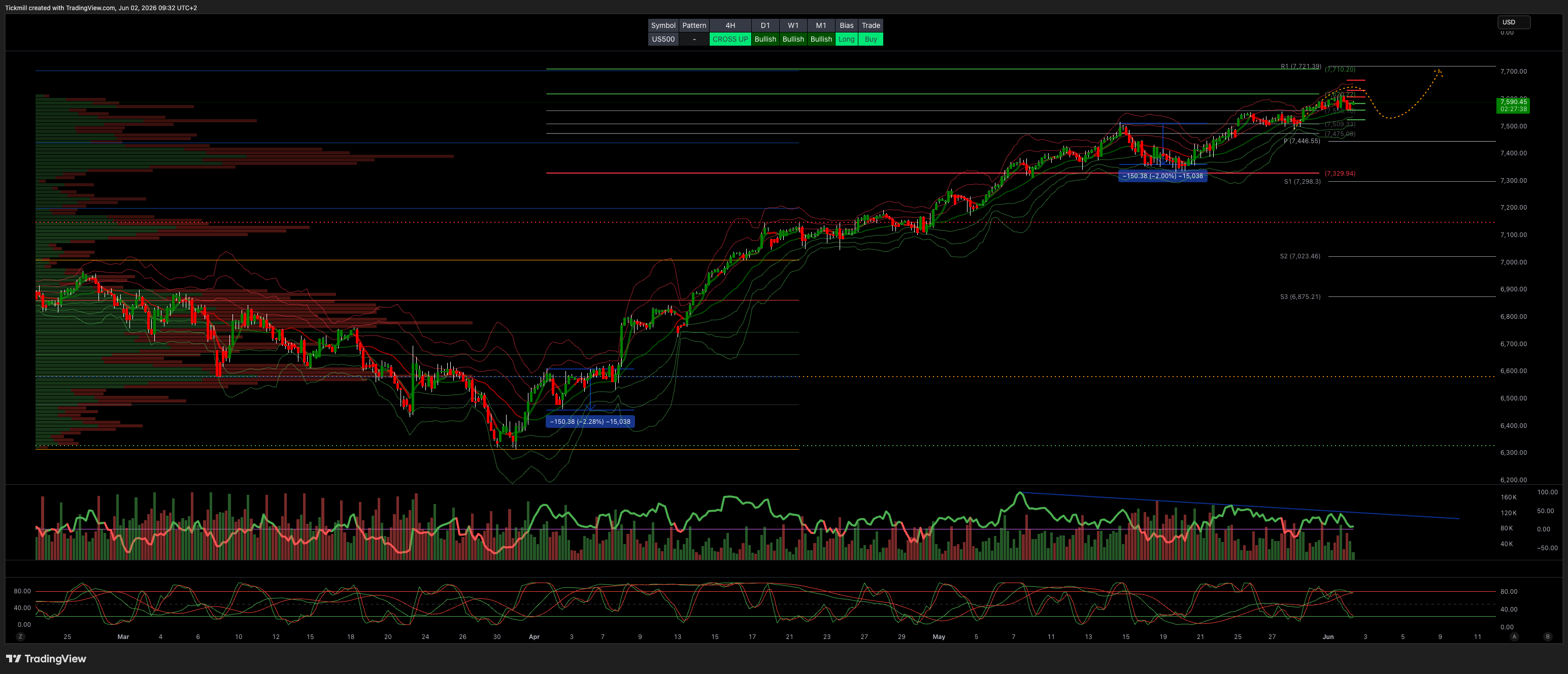Screen dimensions: 1568x674
Task: Toggle the B scale button at bottom right
Action: tap(1547, 636)
